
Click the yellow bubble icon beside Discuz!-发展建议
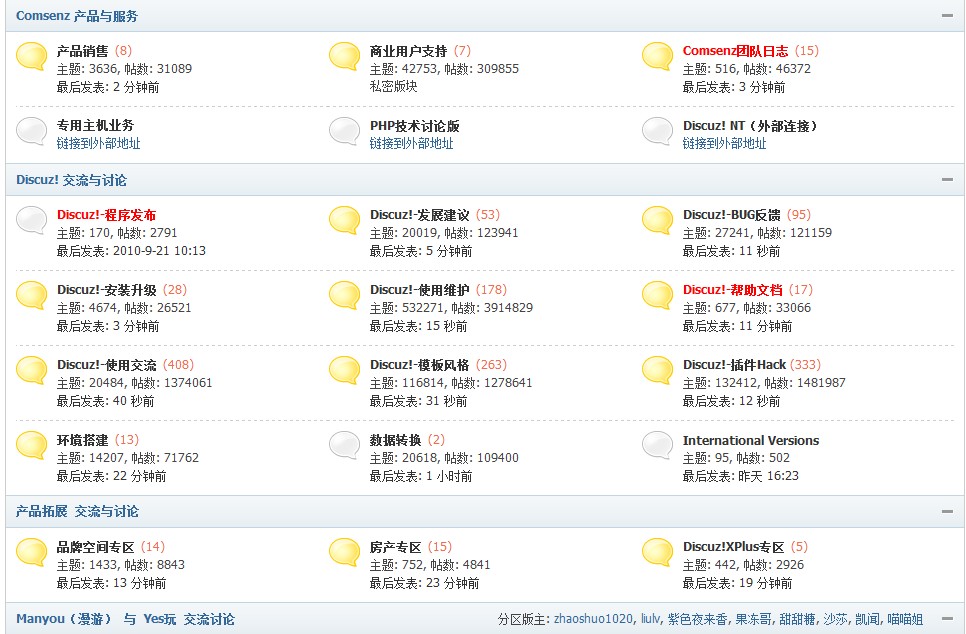[344, 221]
